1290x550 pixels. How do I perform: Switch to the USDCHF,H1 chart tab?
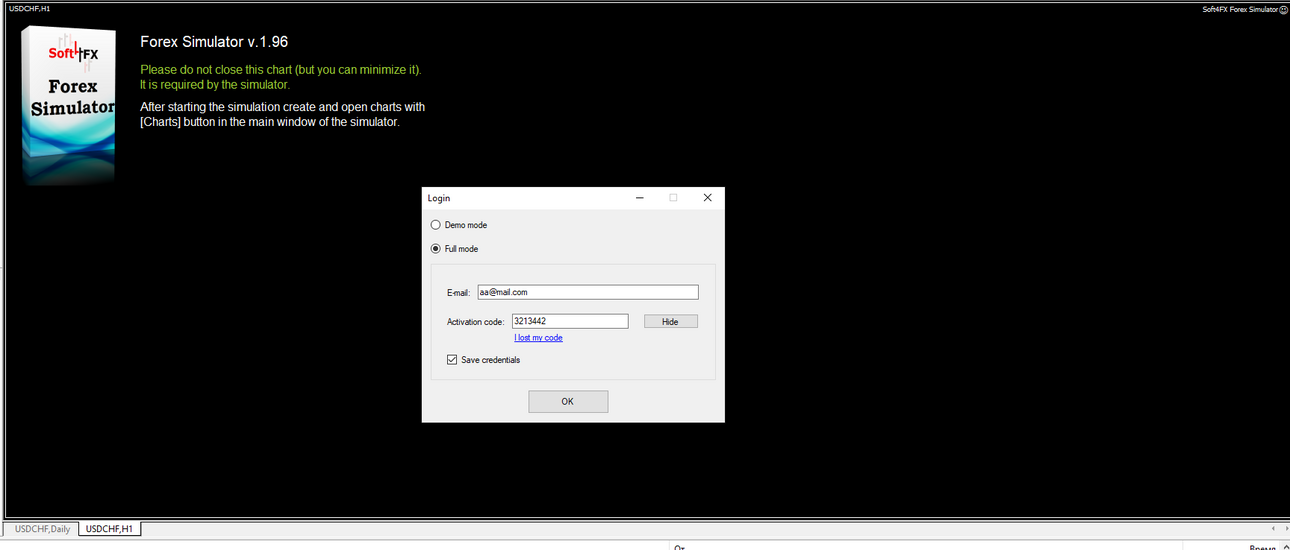pyautogui.click(x=110, y=529)
